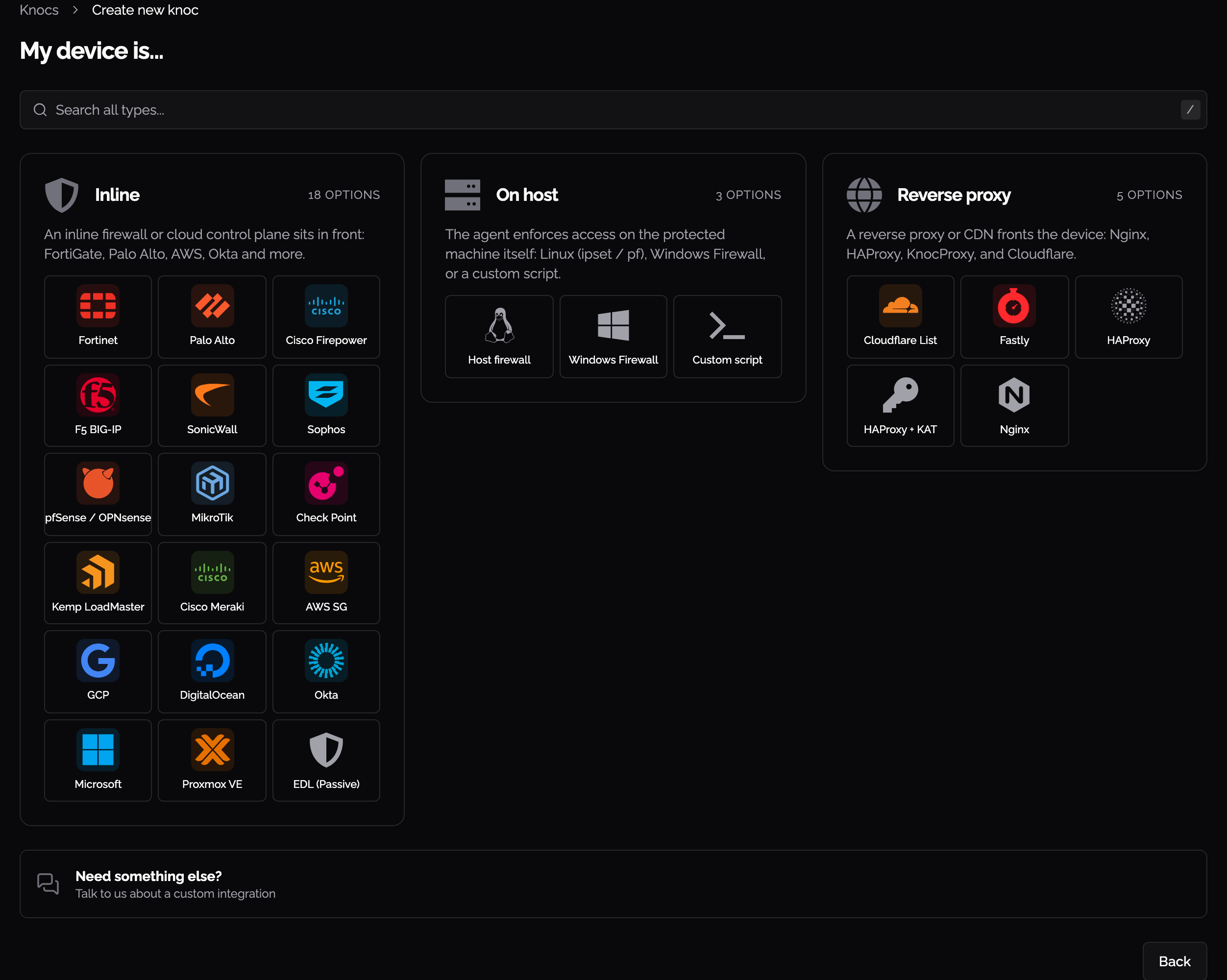This screenshot has width=1227, height=980.
Task: Select the Cloudflare List card
Action: 900,317
